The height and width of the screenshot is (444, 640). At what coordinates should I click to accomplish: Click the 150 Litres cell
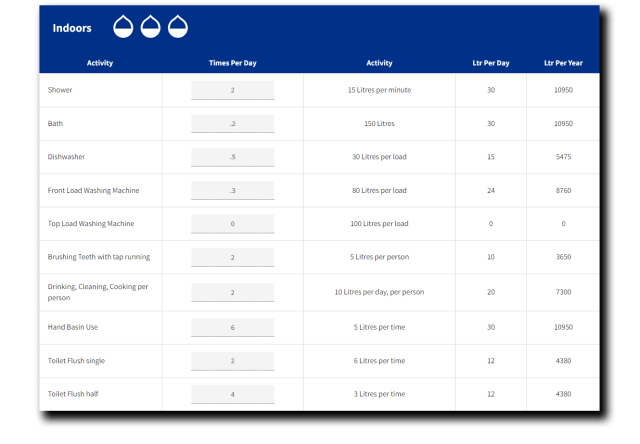(x=380, y=123)
